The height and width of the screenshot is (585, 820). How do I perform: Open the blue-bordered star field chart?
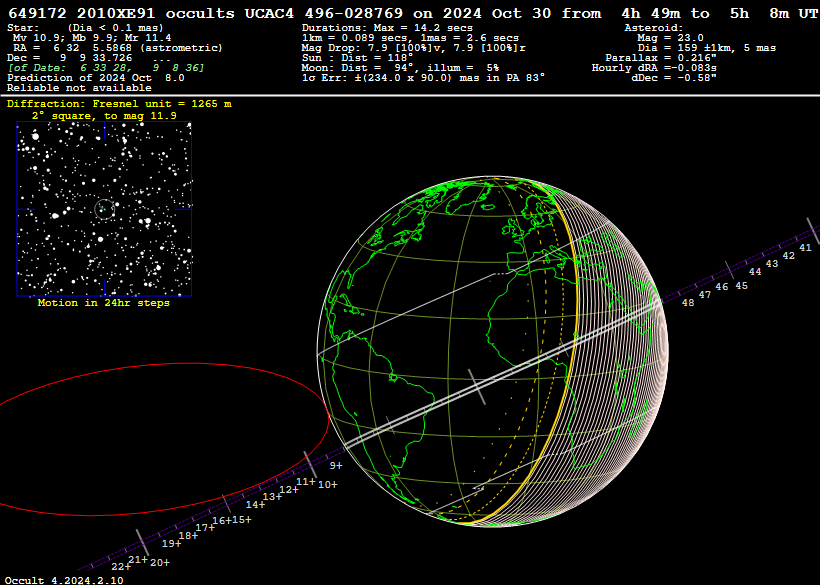point(104,209)
